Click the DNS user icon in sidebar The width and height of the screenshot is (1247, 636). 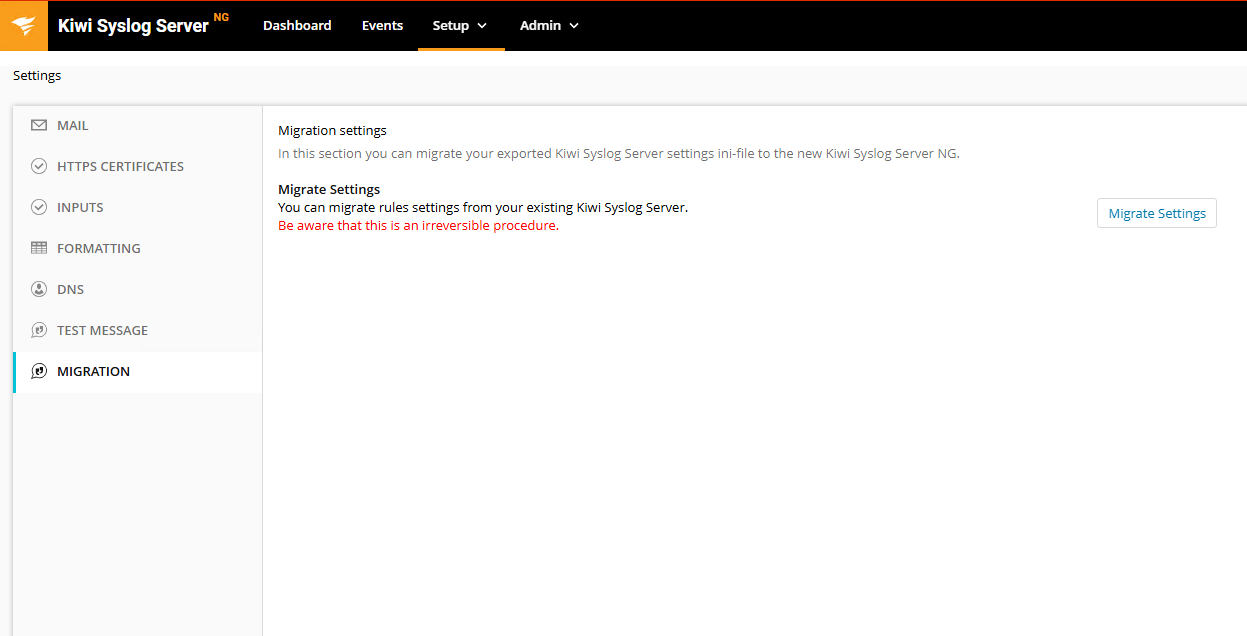click(x=39, y=288)
